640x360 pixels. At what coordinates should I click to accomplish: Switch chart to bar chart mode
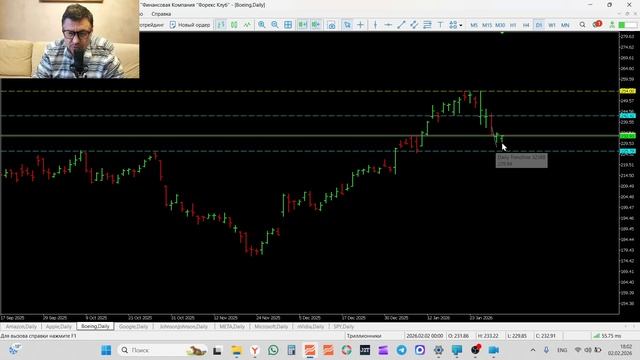click(x=221, y=25)
